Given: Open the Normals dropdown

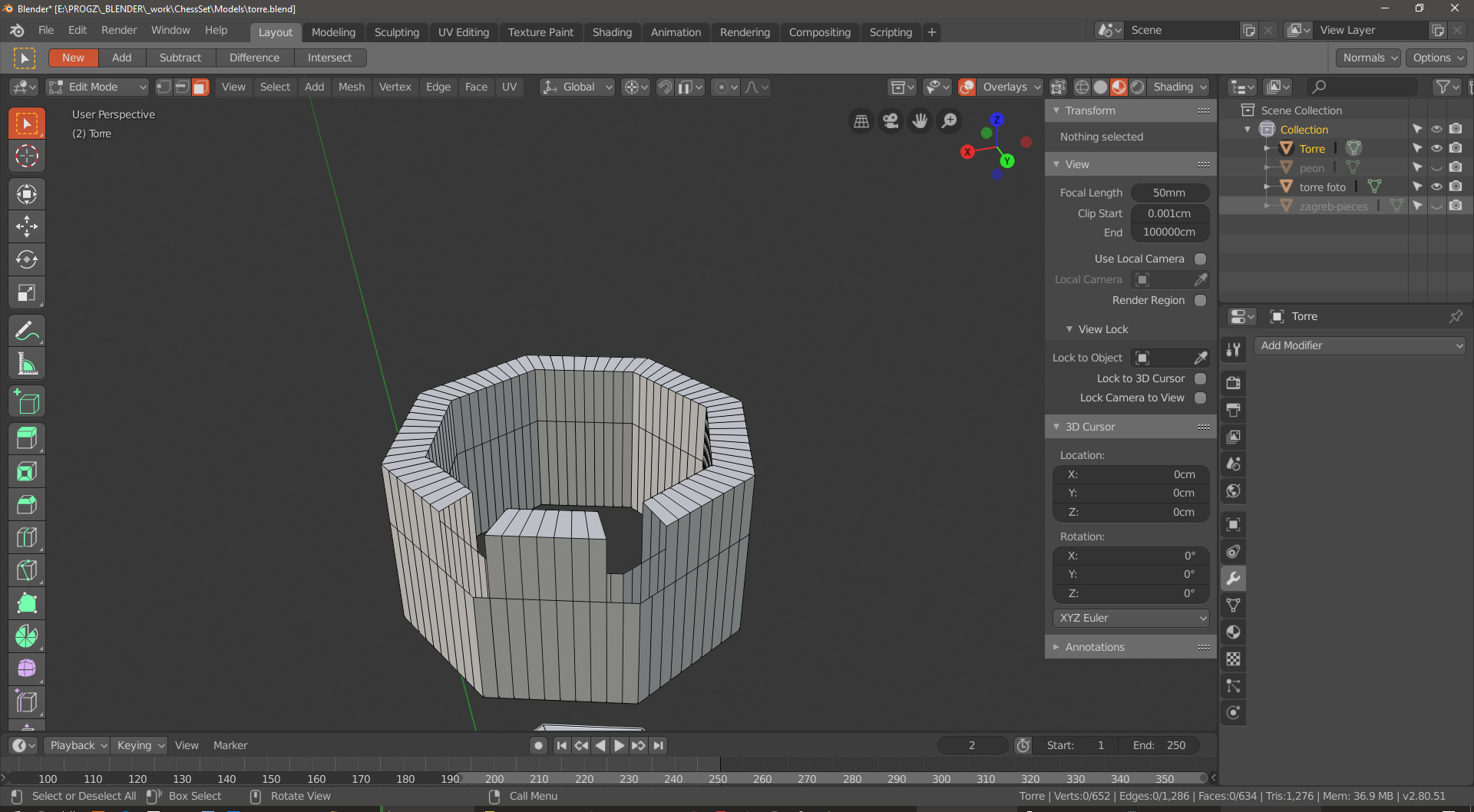Looking at the screenshot, I should [1369, 58].
